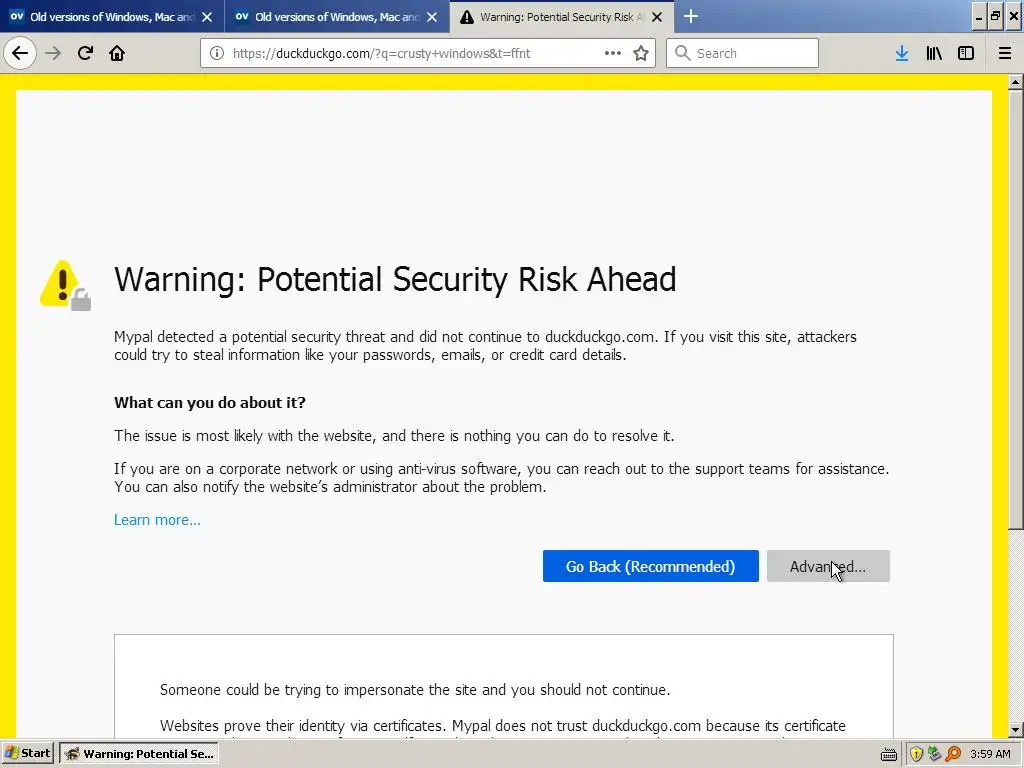
Task: Click the magnifier icon in Search box
Action: [x=682, y=53]
